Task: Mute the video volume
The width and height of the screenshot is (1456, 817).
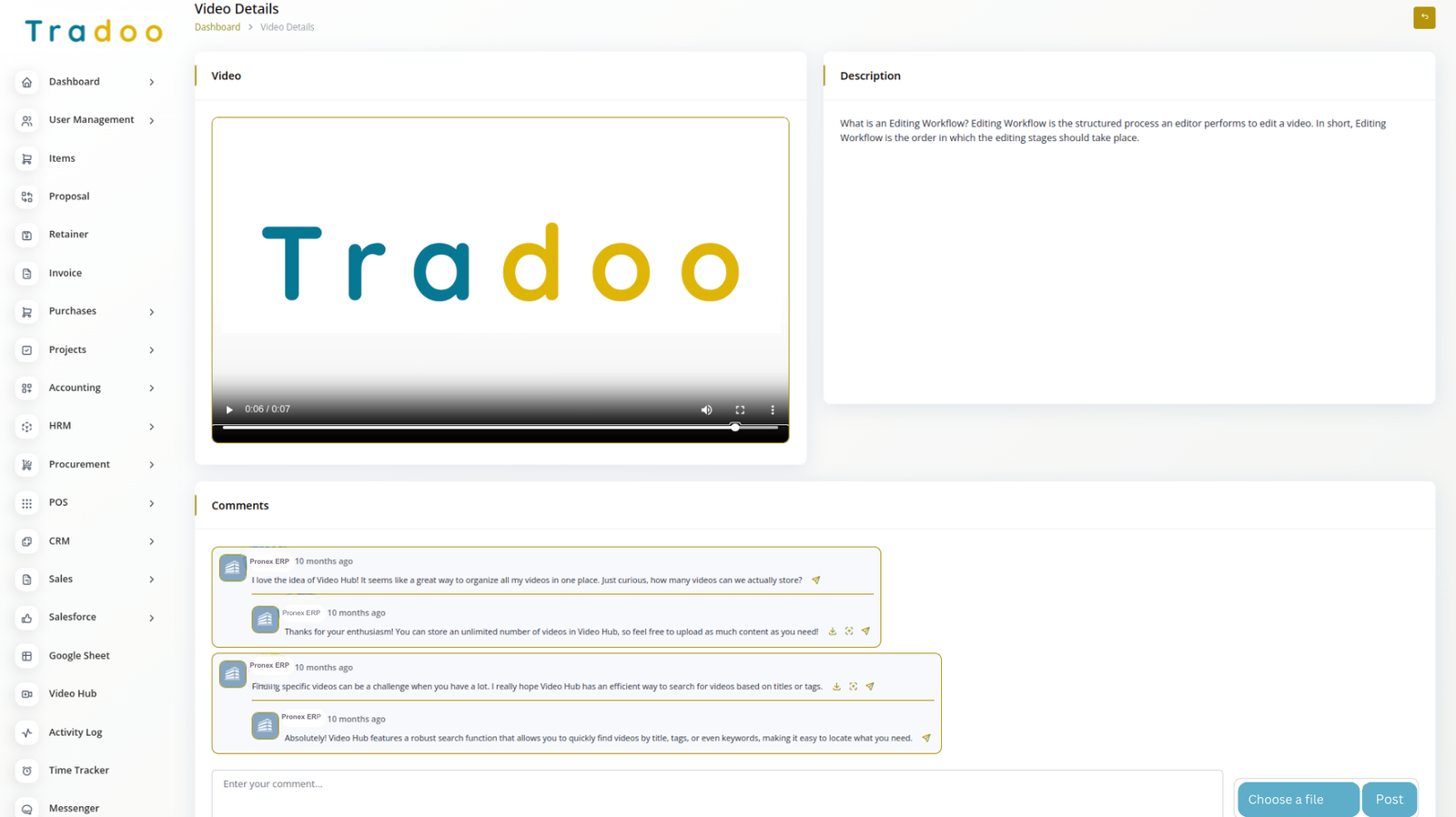Action: coord(706,409)
